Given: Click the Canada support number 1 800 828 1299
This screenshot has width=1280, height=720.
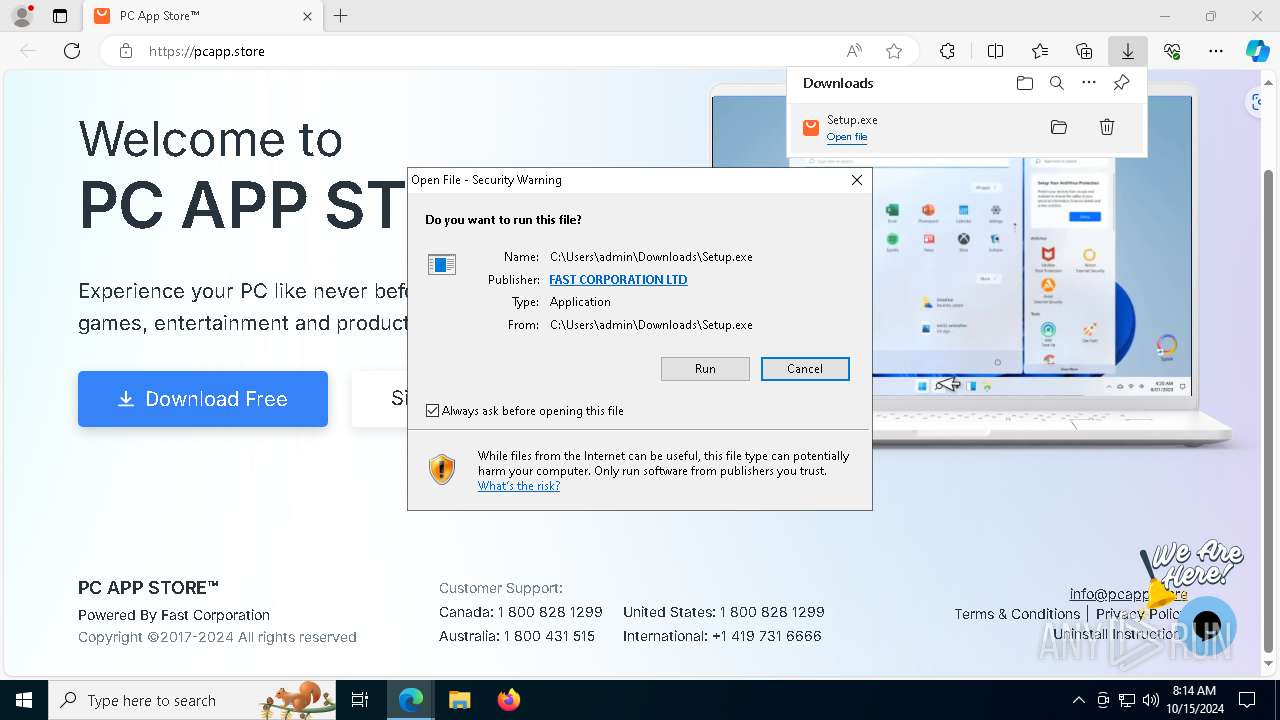Looking at the screenshot, I should click(x=550, y=612).
